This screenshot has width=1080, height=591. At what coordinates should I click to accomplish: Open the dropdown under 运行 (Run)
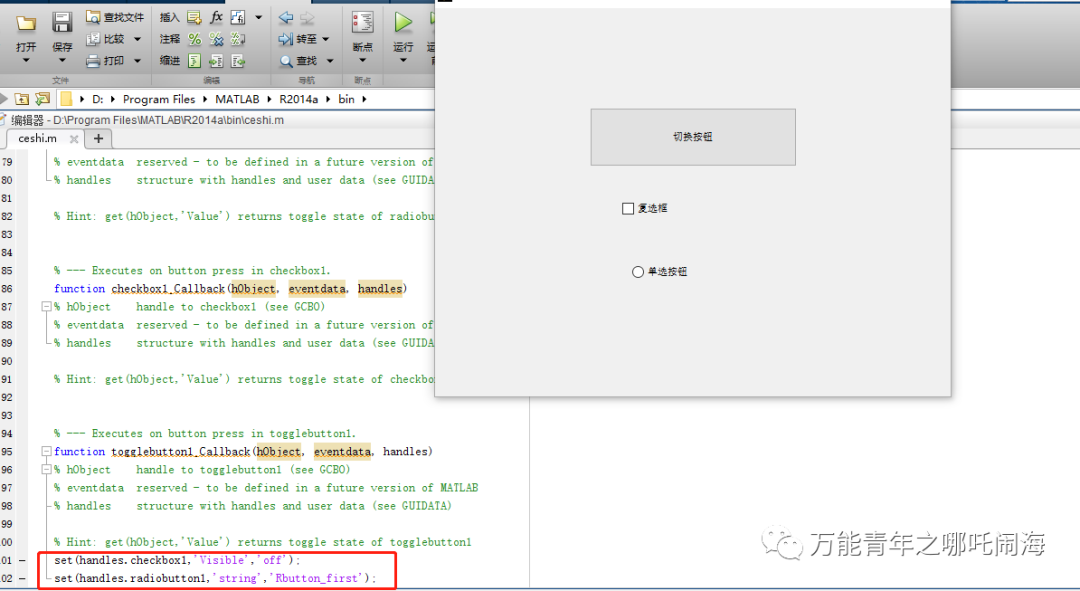click(403, 61)
